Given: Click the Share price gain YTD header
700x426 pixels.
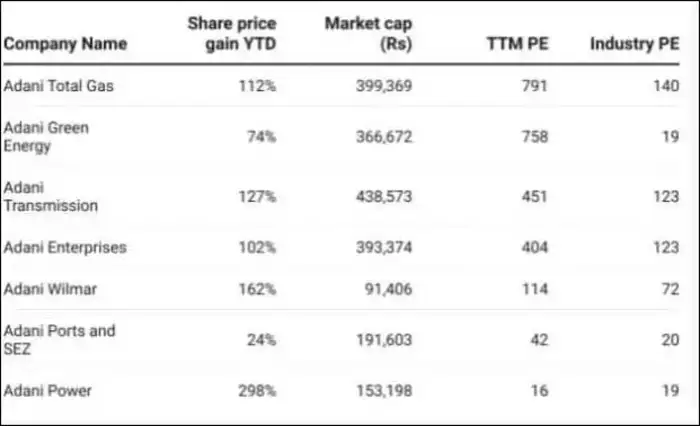Looking at the screenshot, I should tap(232, 33).
